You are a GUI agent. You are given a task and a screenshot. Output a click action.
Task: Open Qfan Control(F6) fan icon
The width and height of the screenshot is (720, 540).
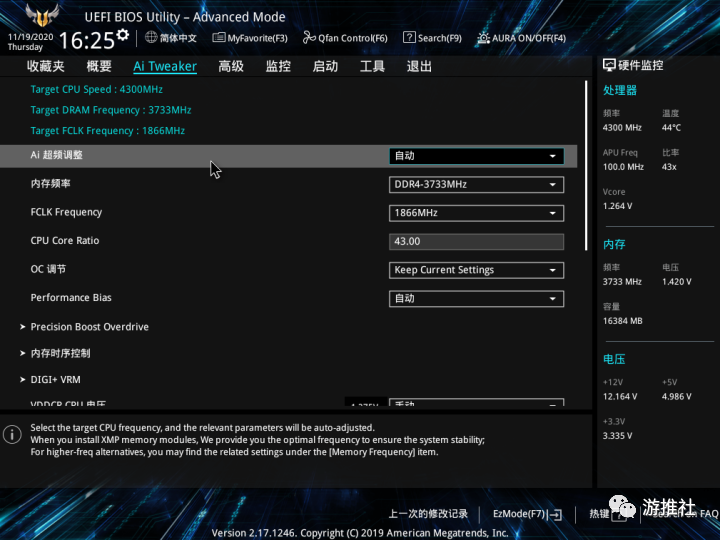point(309,37)
